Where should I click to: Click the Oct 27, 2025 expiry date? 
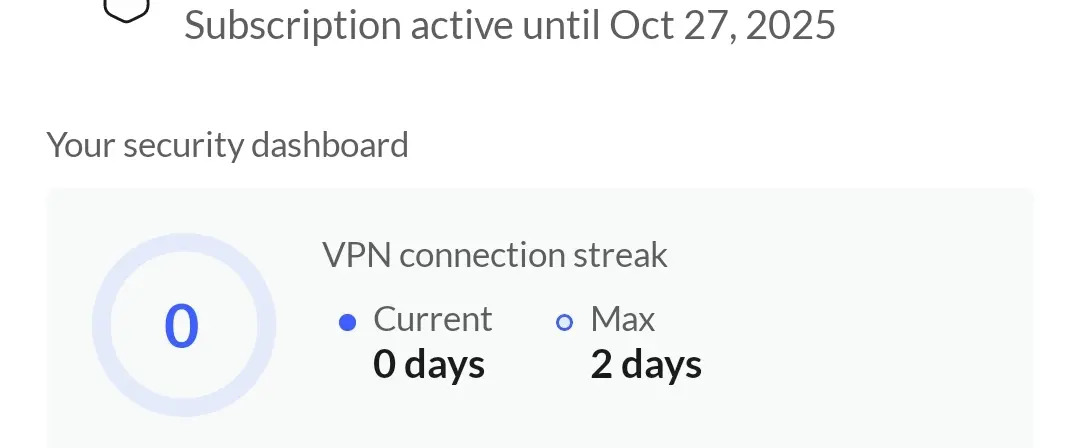[723, 26]
